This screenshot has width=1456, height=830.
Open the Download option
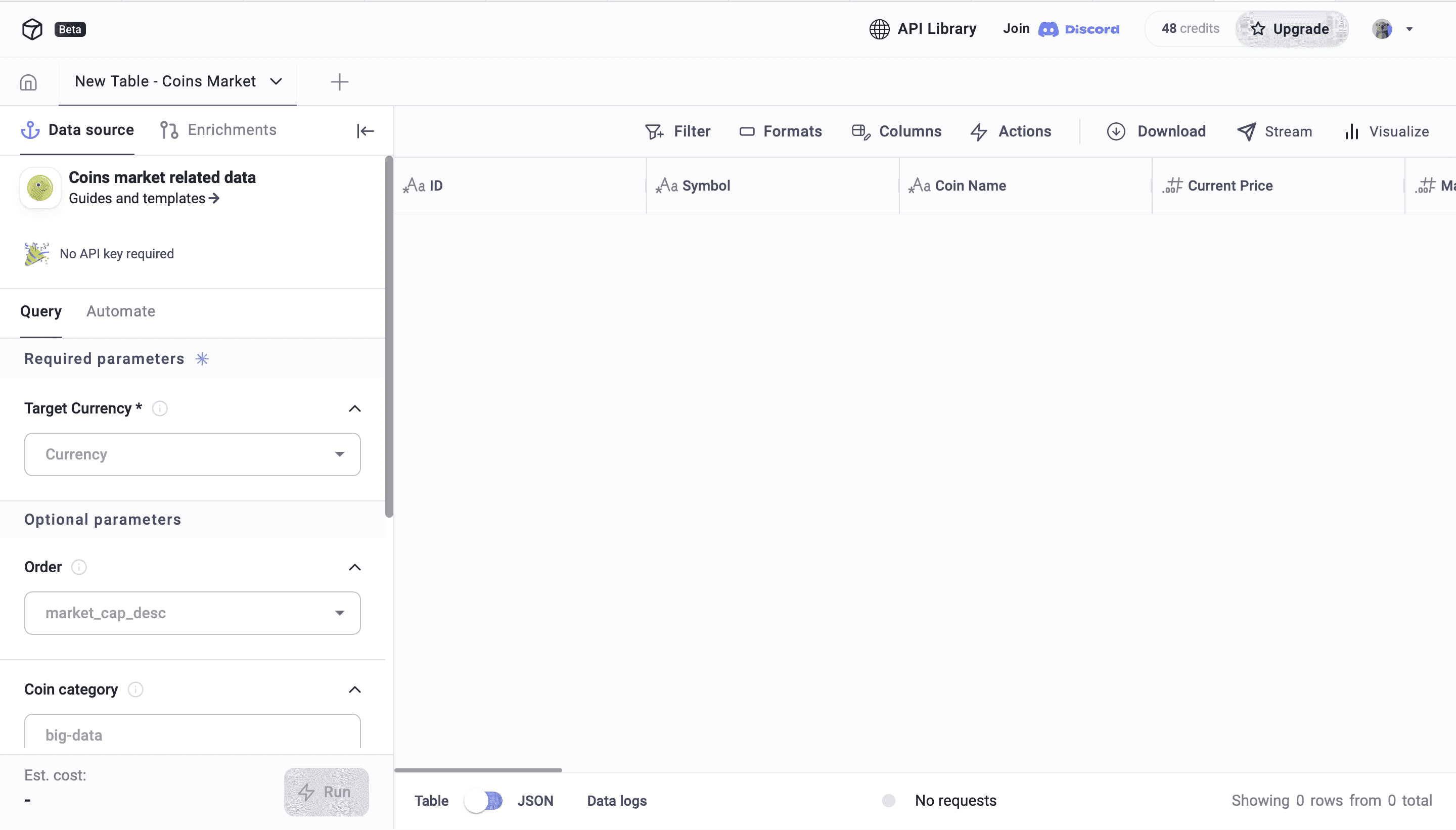(1156, 132)
